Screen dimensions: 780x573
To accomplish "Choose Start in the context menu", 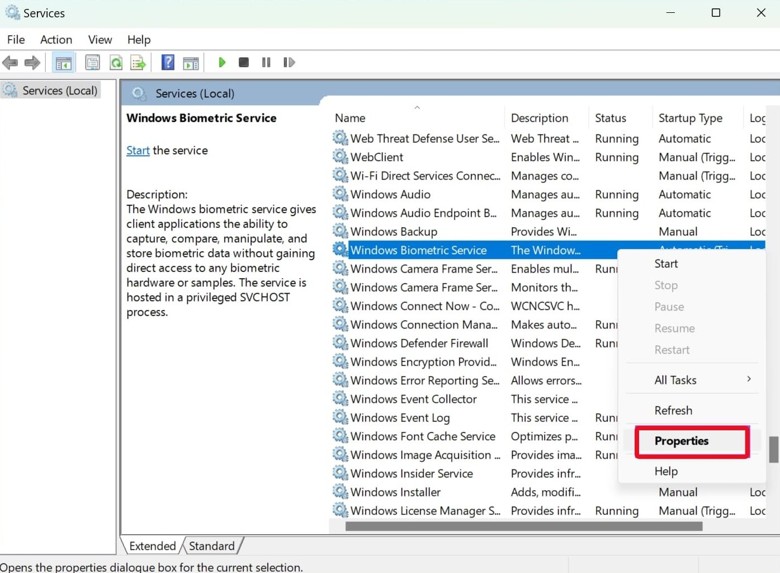I will point(666,264).
